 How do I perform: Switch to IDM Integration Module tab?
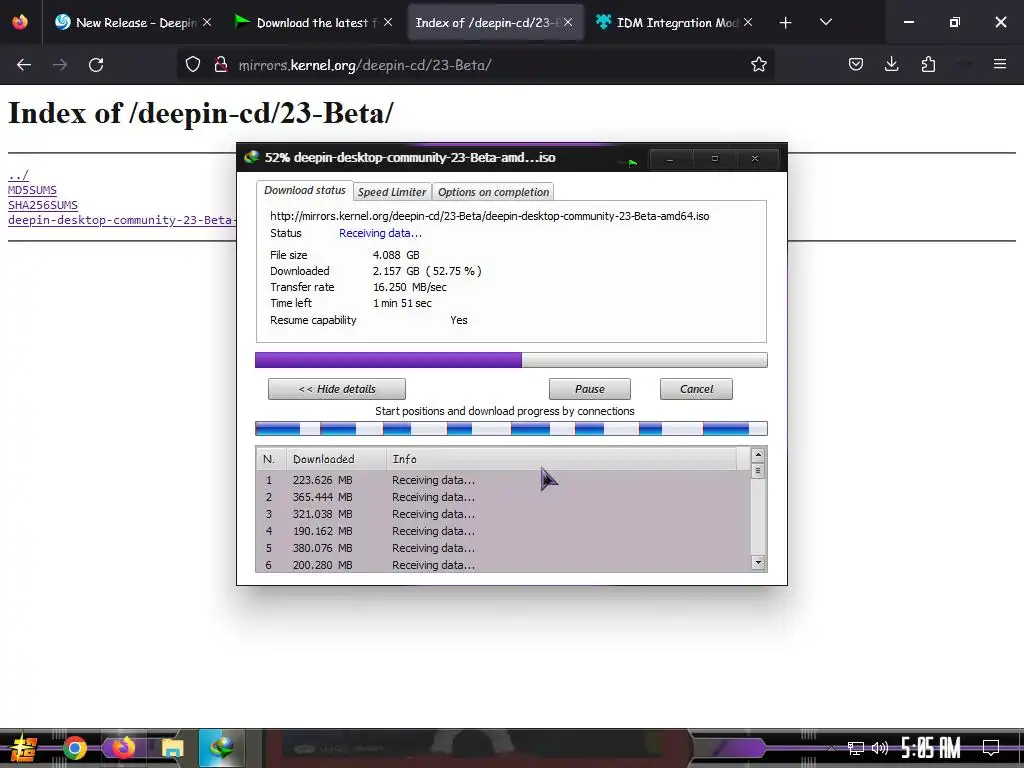pos(676,23)
